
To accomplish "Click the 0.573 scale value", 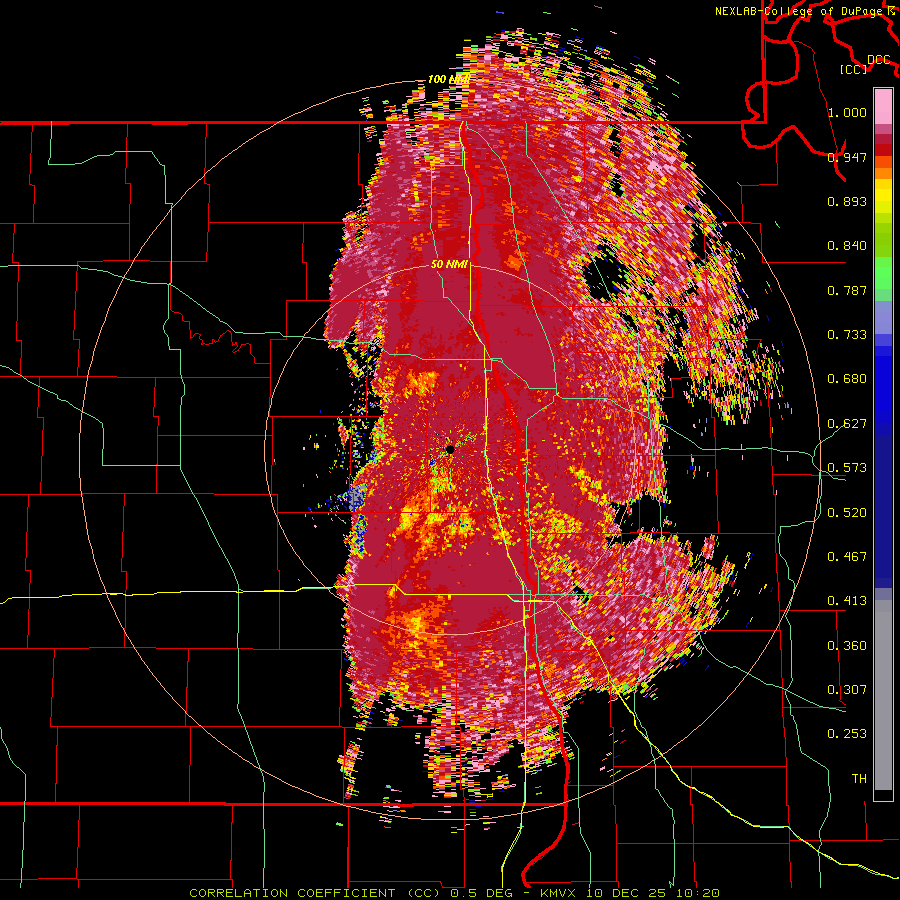I will click(x=847, y=468).
